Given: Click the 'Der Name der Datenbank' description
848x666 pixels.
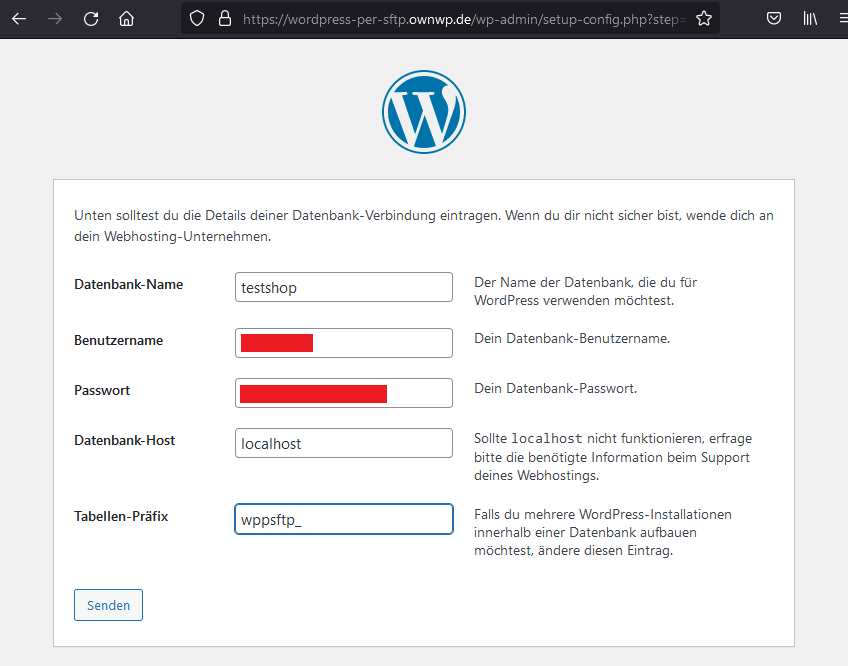Looking at the screenshot, I should (586, 291).
